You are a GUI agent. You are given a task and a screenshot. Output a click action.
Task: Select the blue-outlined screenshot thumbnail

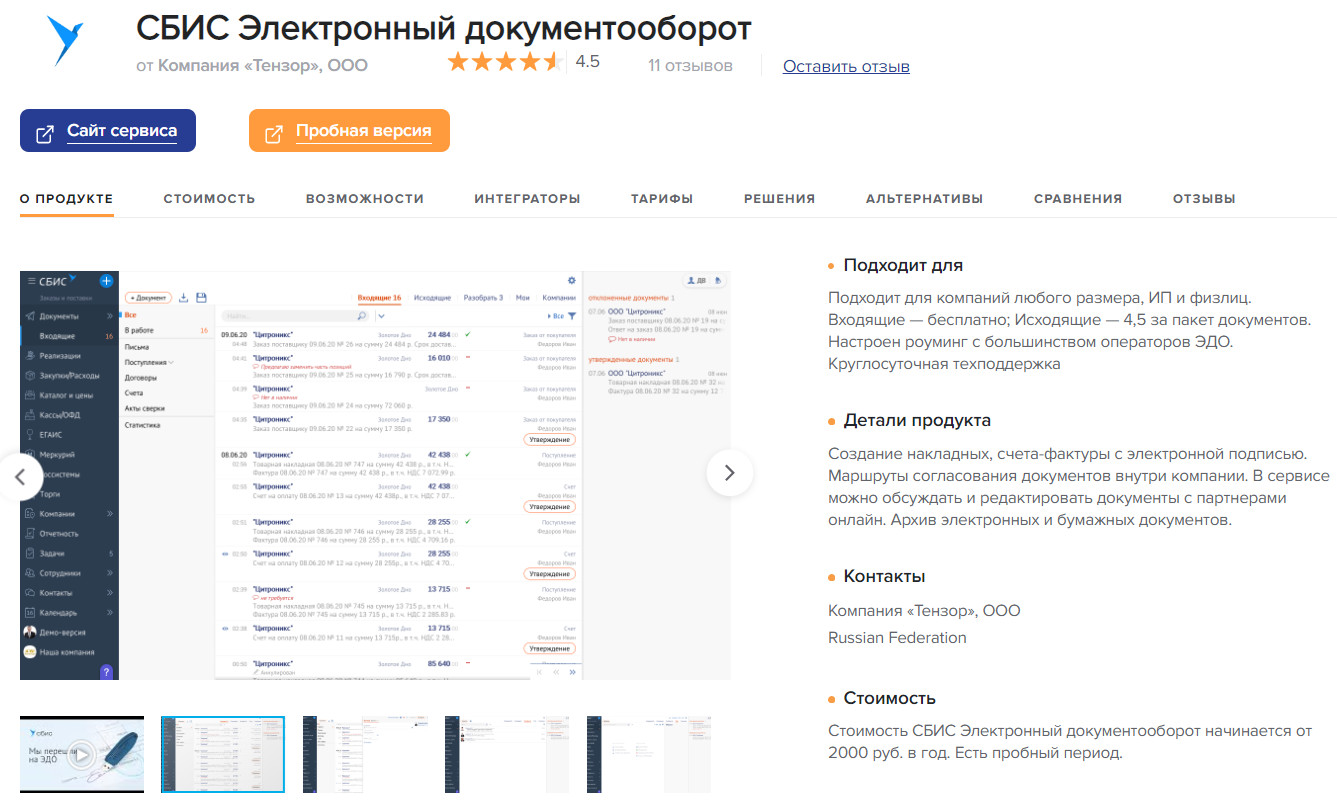223,754
